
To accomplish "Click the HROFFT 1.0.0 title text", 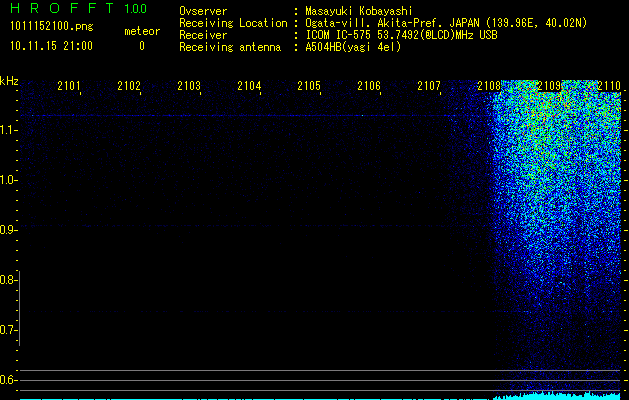I will (x=79, y=8).
